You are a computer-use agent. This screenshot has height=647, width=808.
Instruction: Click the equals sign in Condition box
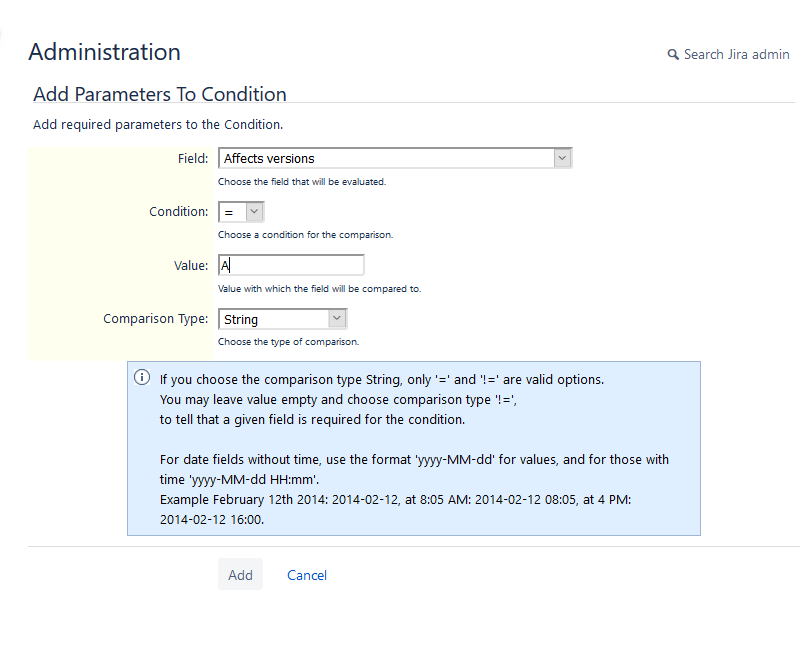click(x=229, y=212)
